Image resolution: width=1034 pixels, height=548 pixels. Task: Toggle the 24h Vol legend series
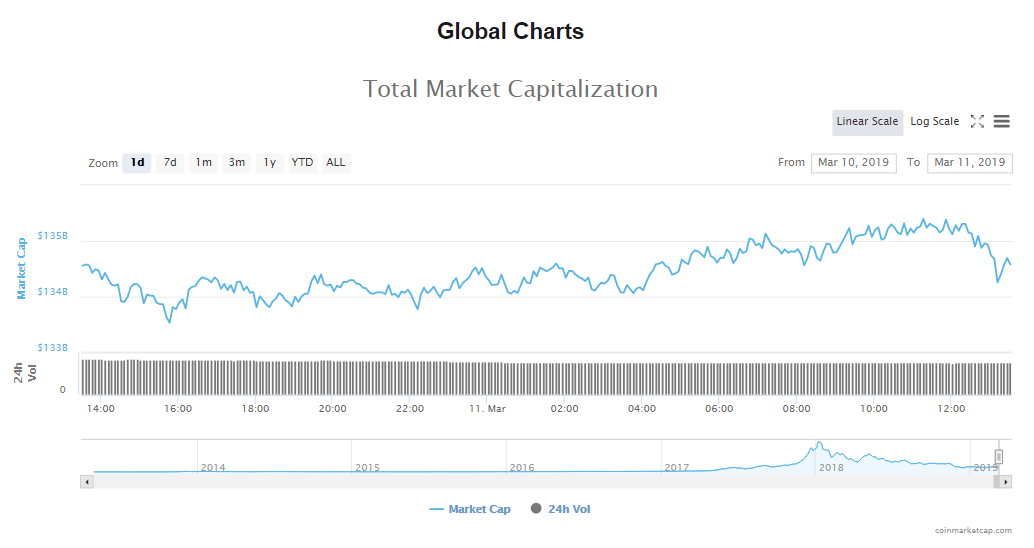[x=561, y=509]
